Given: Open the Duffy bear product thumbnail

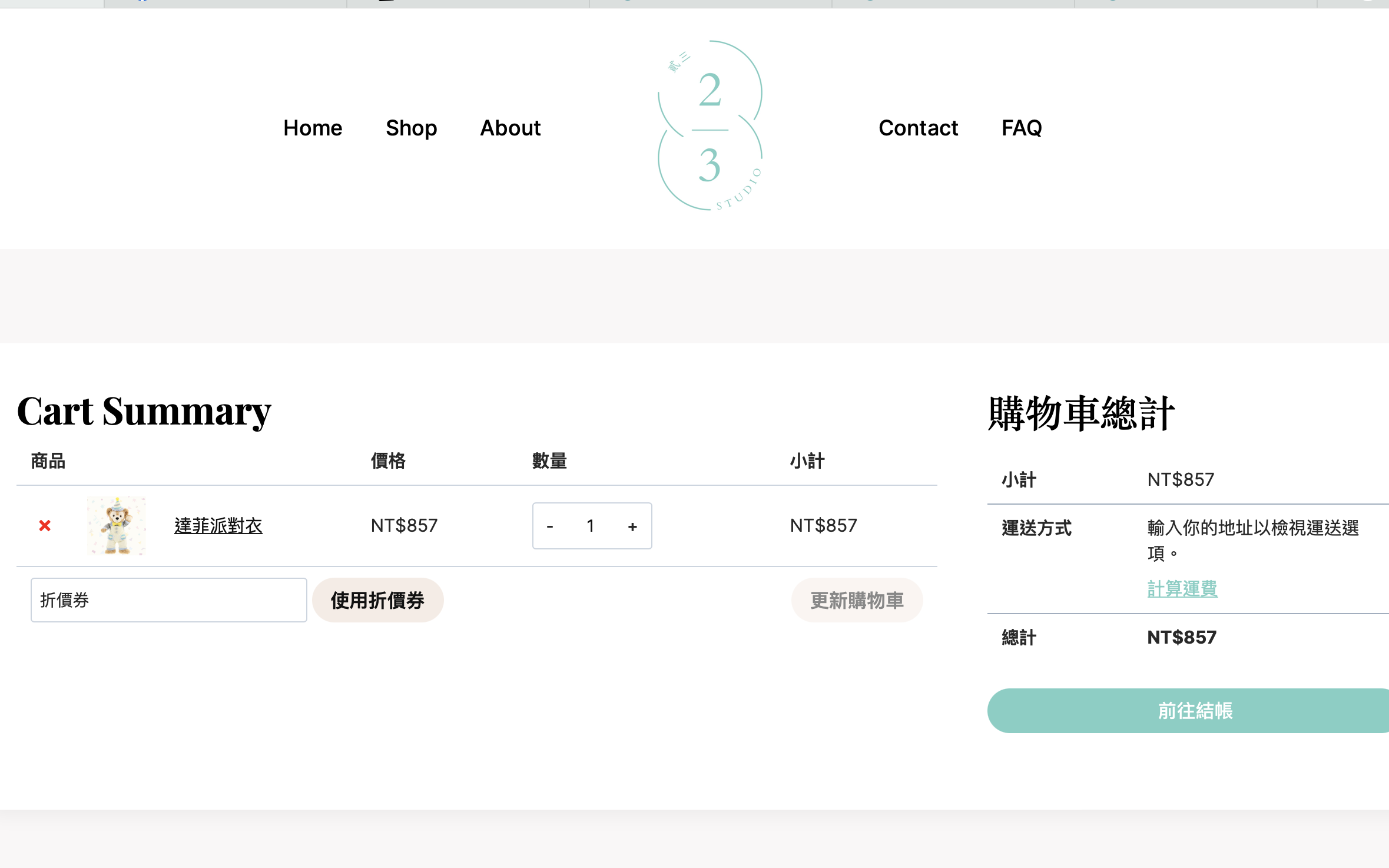Looking at the screenshot, I should tap(117, 525).
